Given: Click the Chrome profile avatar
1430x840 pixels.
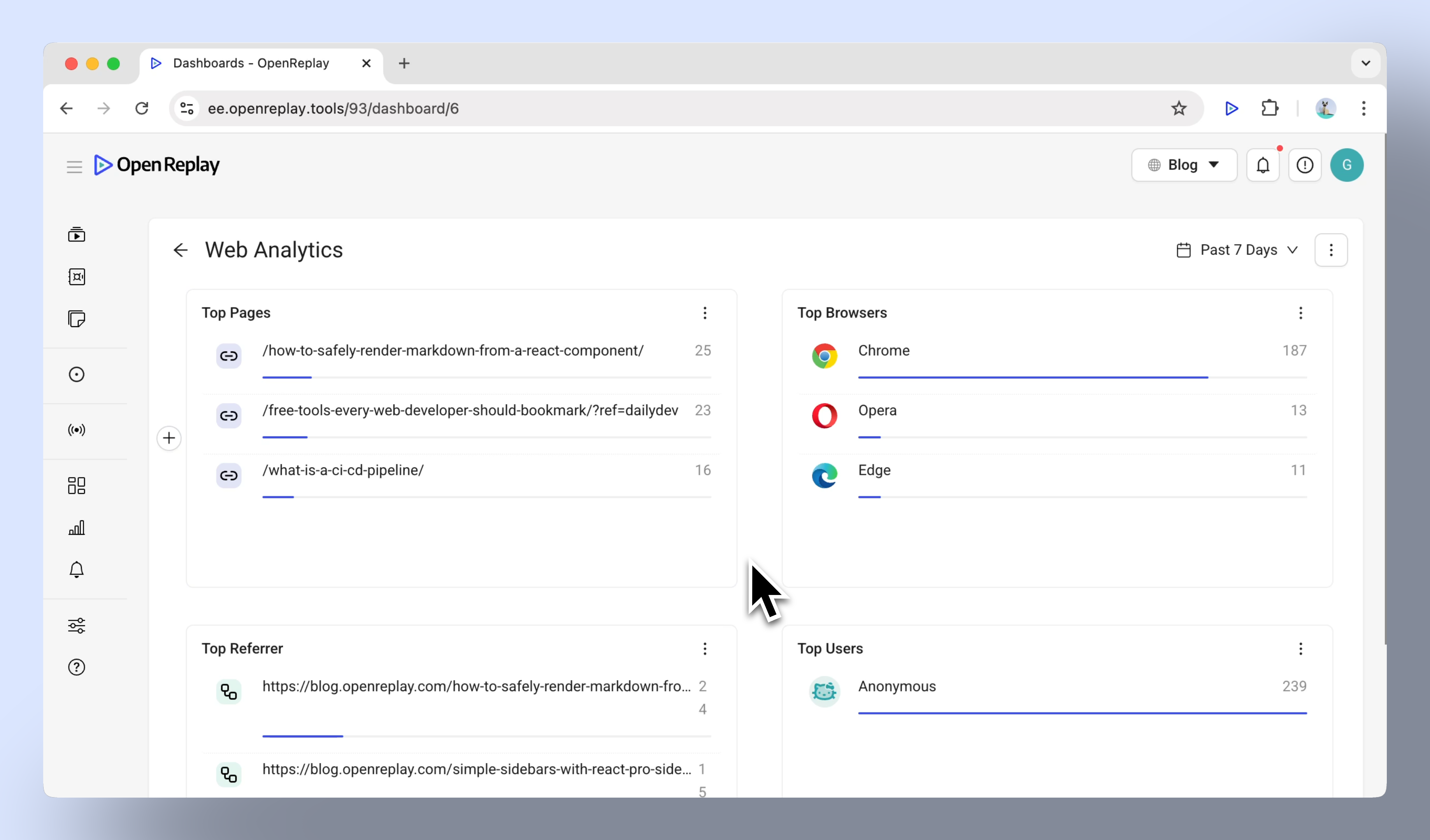Looking at the screenshot, I should click(x=1326, y=108).
